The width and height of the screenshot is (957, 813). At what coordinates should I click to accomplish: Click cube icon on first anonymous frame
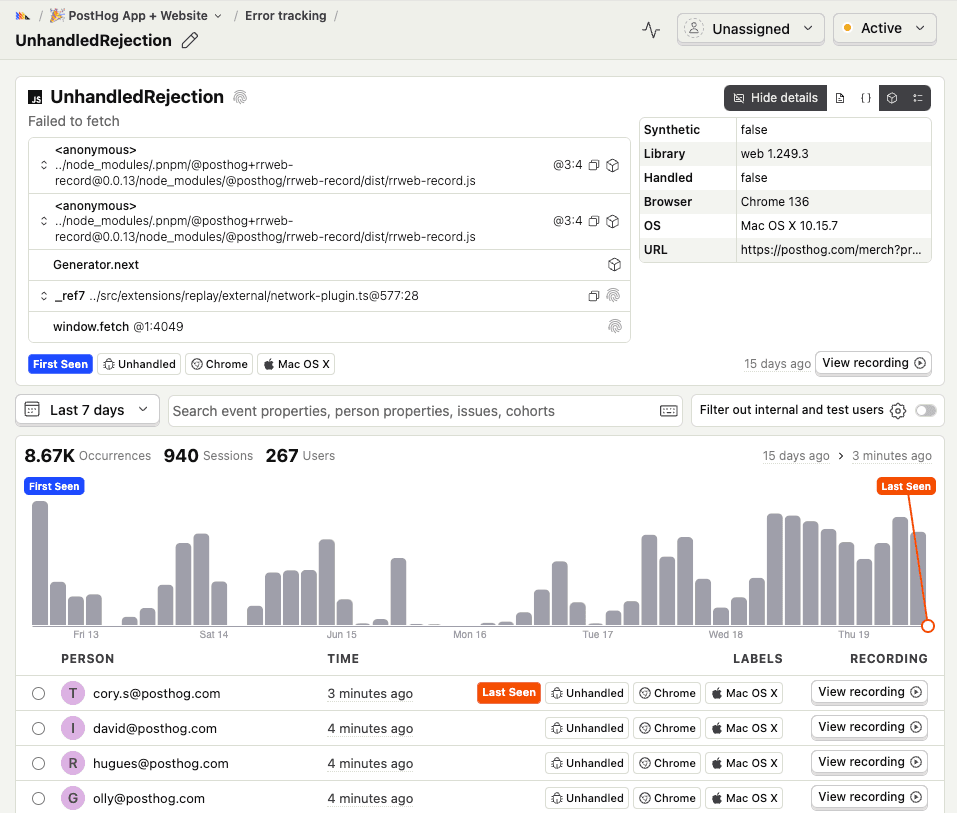click(613, 165)
